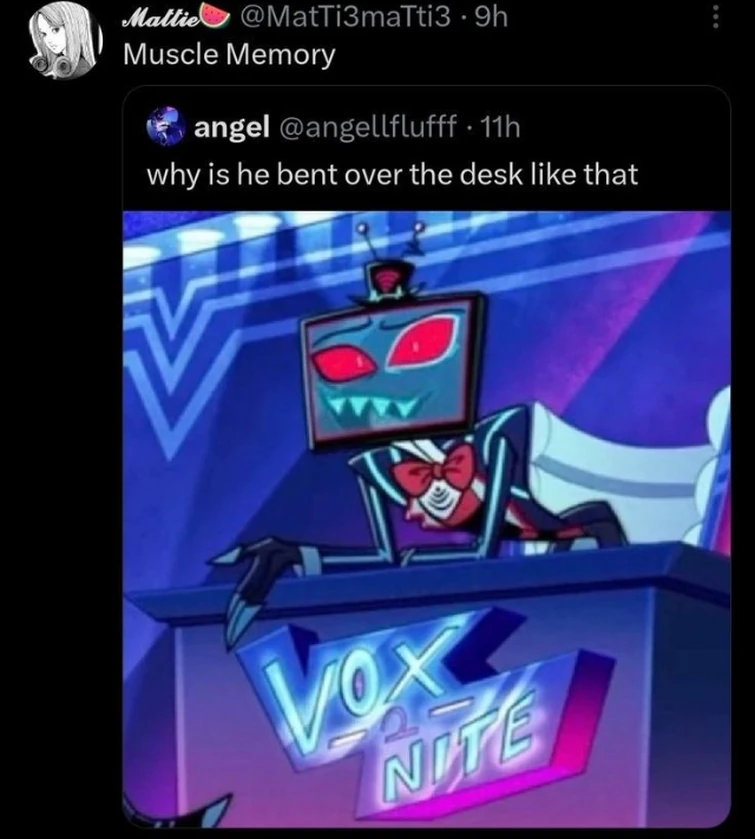
Task: Open the @angellflufff handle
Action: (x=366, y=127)
